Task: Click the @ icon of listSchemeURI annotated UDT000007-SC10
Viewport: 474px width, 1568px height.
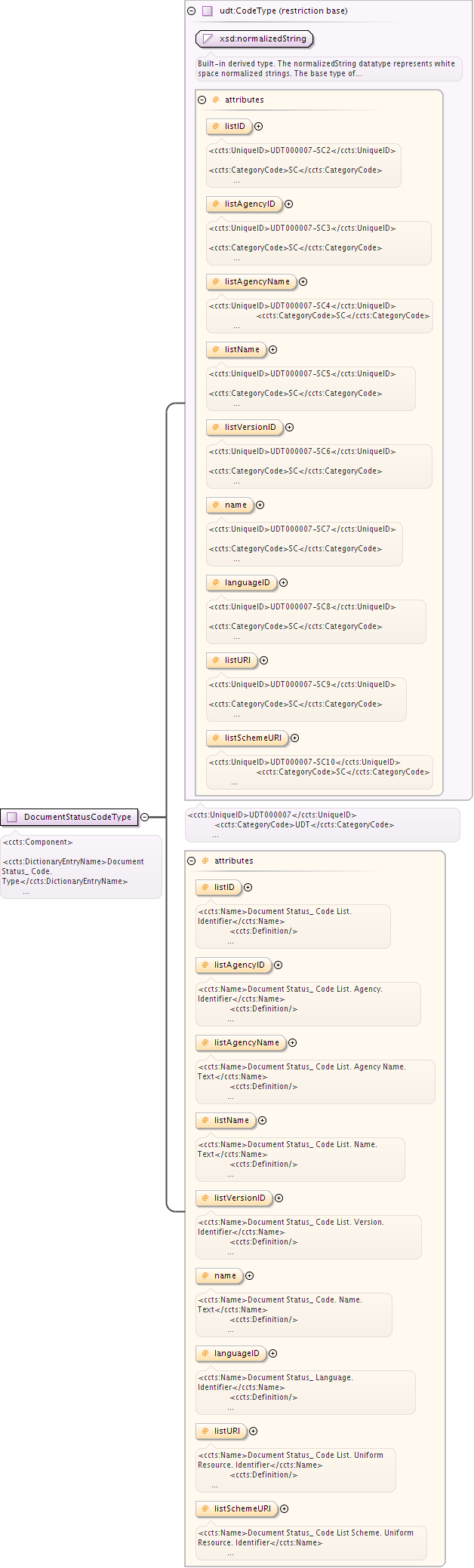Action: pos(216,738)
